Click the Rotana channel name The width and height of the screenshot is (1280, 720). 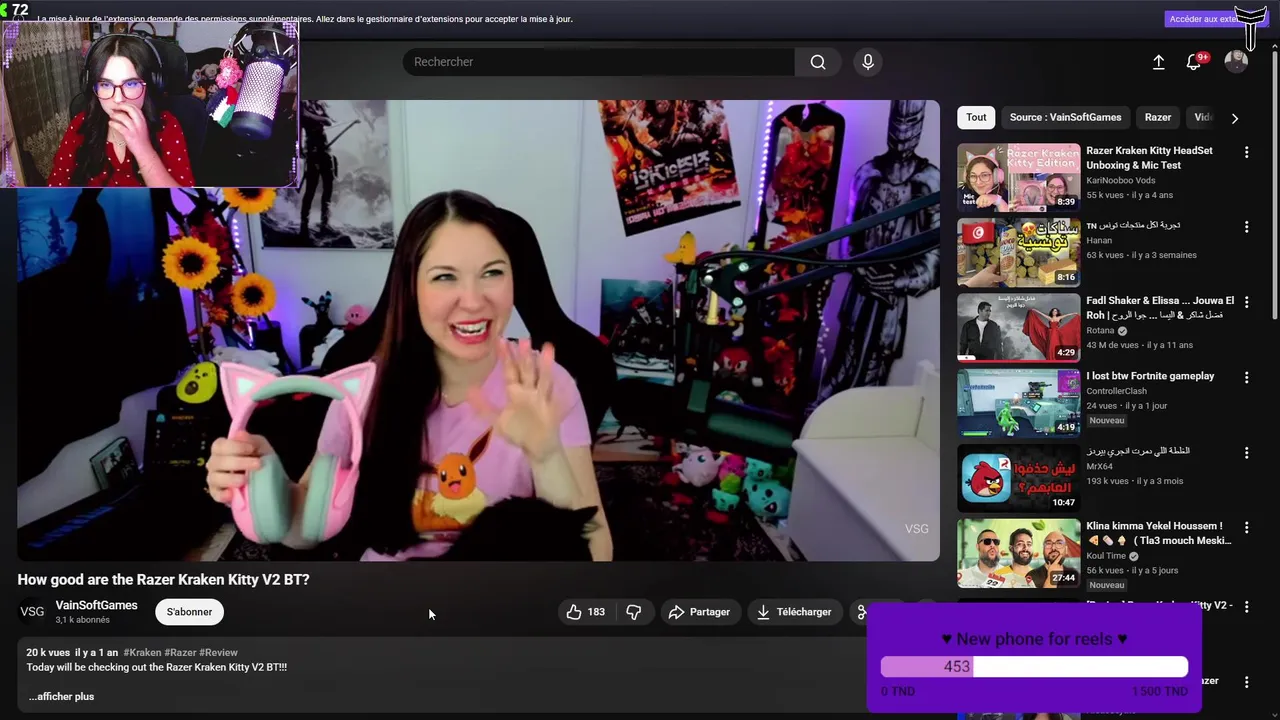(1100, 331)
